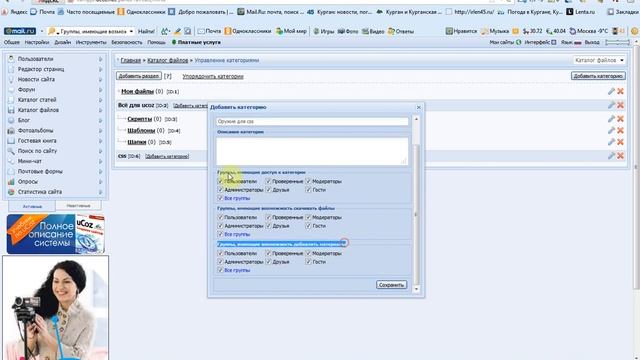Open the Общее menu

[x=12, y=42]
